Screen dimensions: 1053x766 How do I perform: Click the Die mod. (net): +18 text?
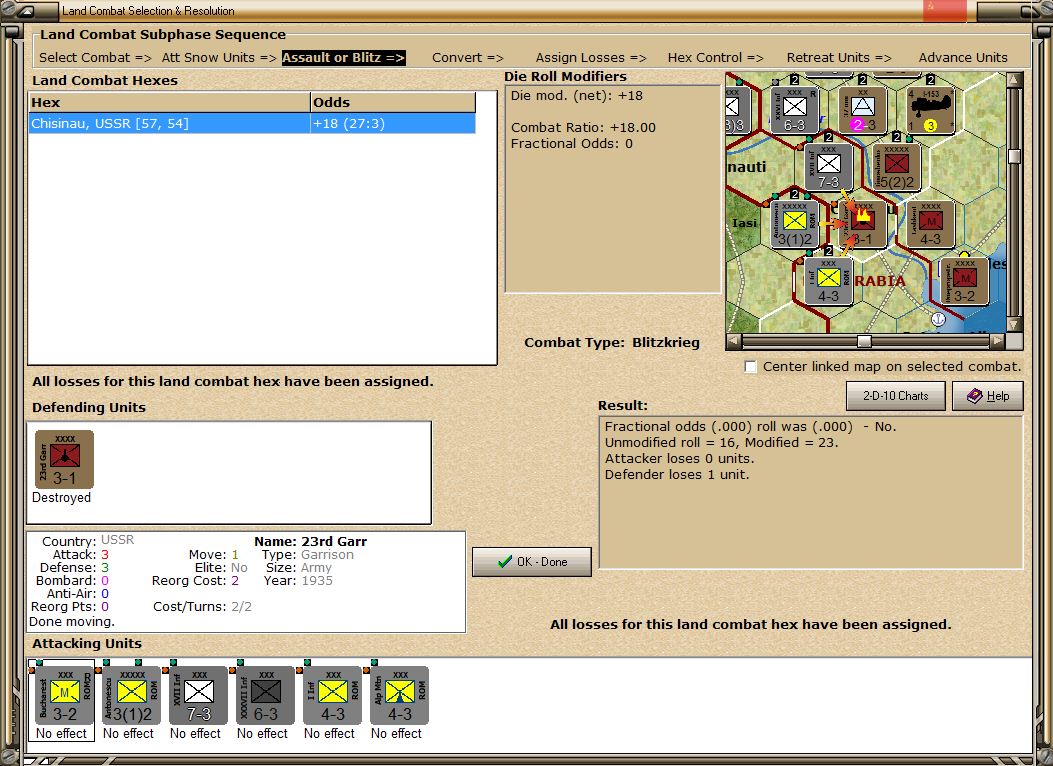click(x=576, y=96)
